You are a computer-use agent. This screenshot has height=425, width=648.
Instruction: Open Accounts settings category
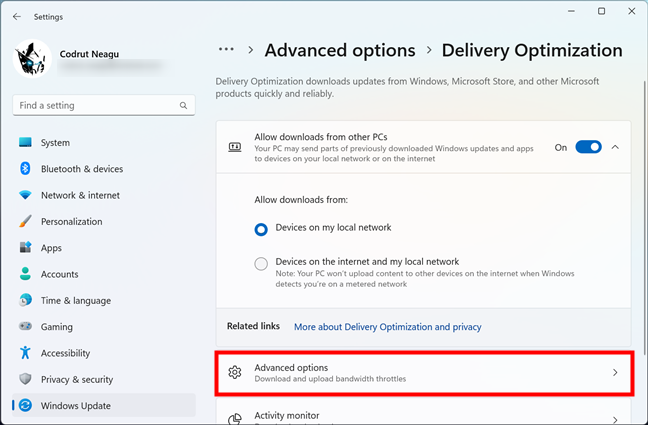pos(104,274)
